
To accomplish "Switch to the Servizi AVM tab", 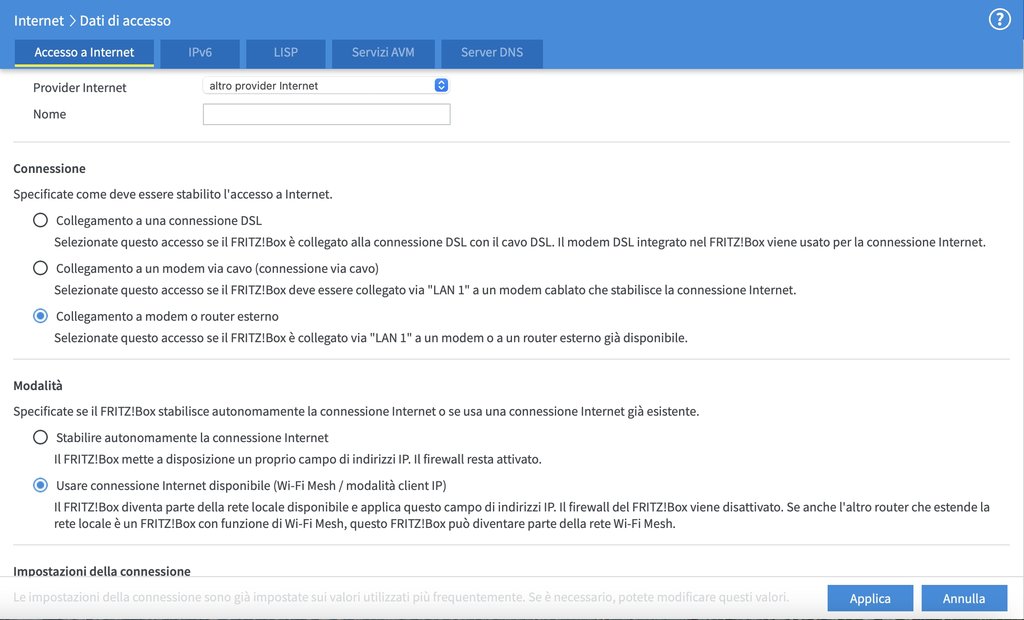I will 383,52.
